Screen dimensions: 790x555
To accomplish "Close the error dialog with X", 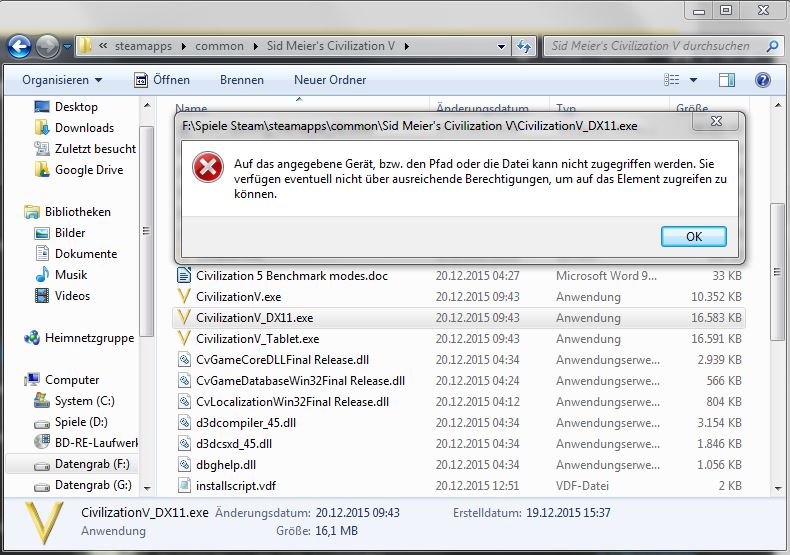I will tap(716, 121).
